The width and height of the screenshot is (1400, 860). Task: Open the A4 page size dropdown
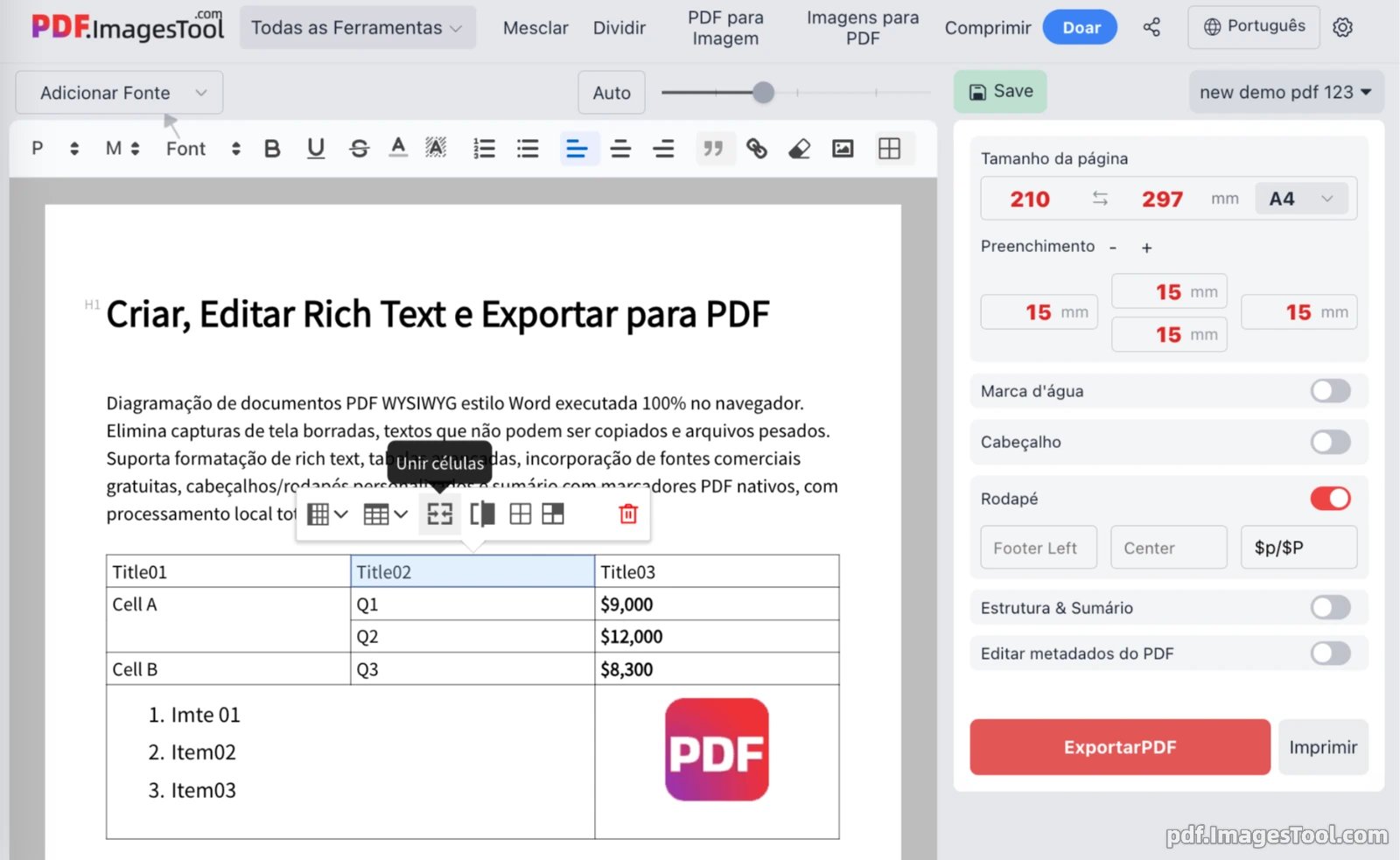(1301, 199)
